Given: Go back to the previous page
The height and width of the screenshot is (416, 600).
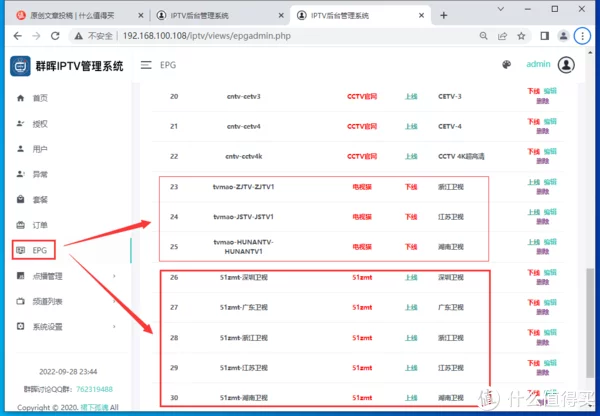Looking at the screenshot, I should (x=18, y=36).
